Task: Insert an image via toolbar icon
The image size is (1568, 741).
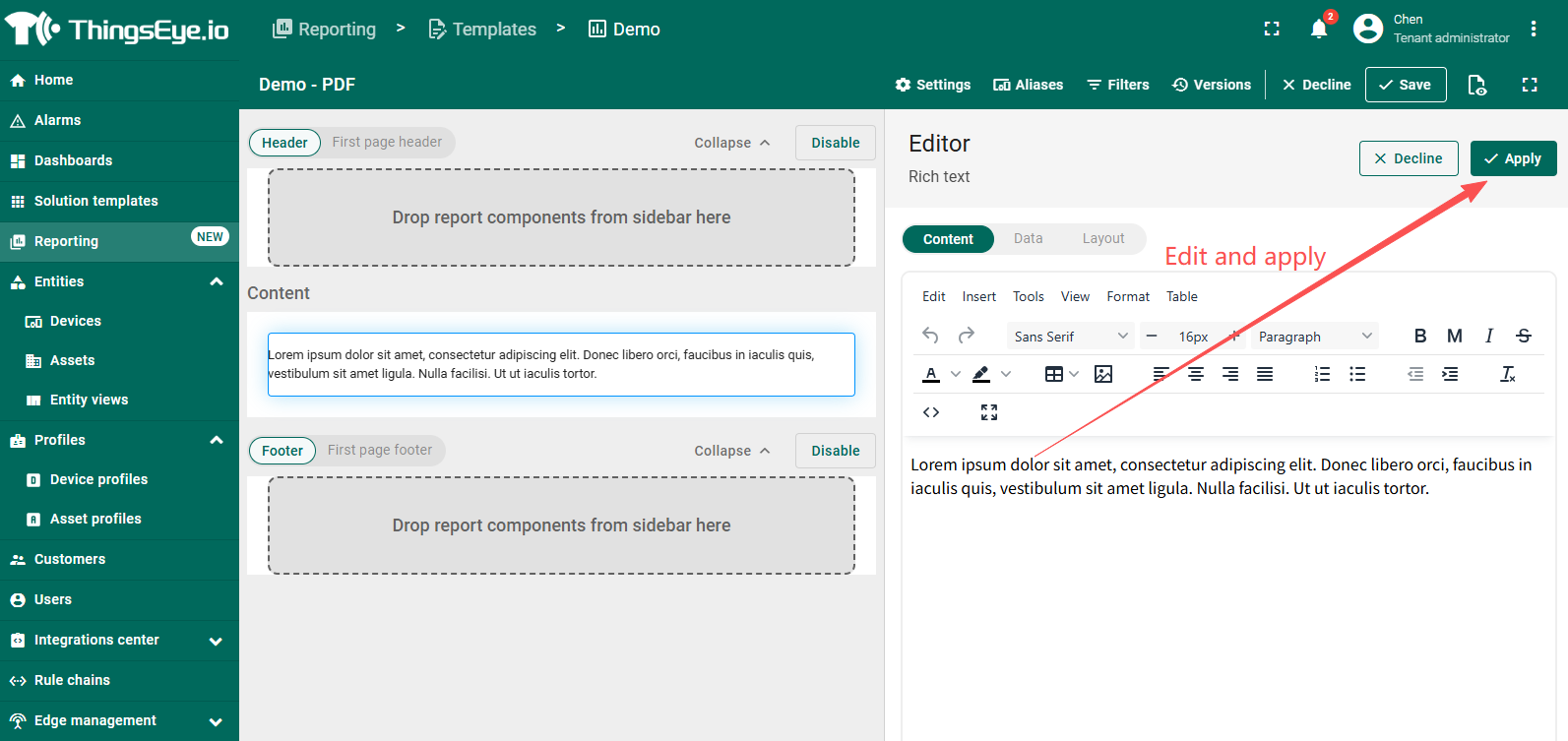Action: 1103,374
